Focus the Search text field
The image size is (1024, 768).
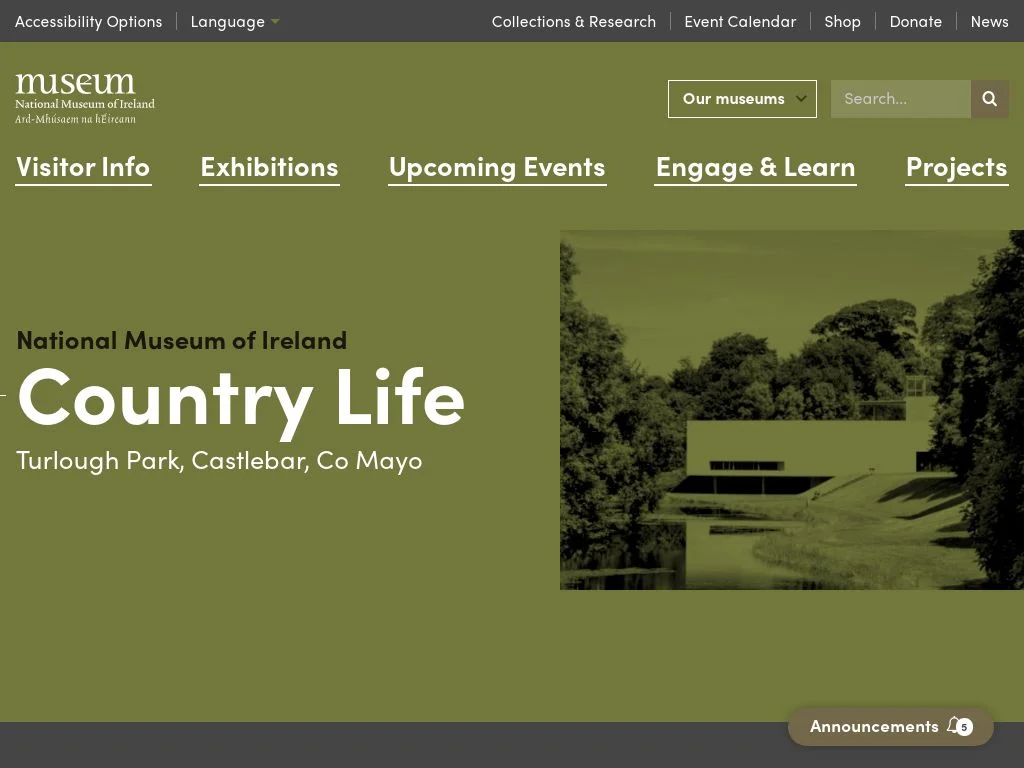click(x=901, y=99)
